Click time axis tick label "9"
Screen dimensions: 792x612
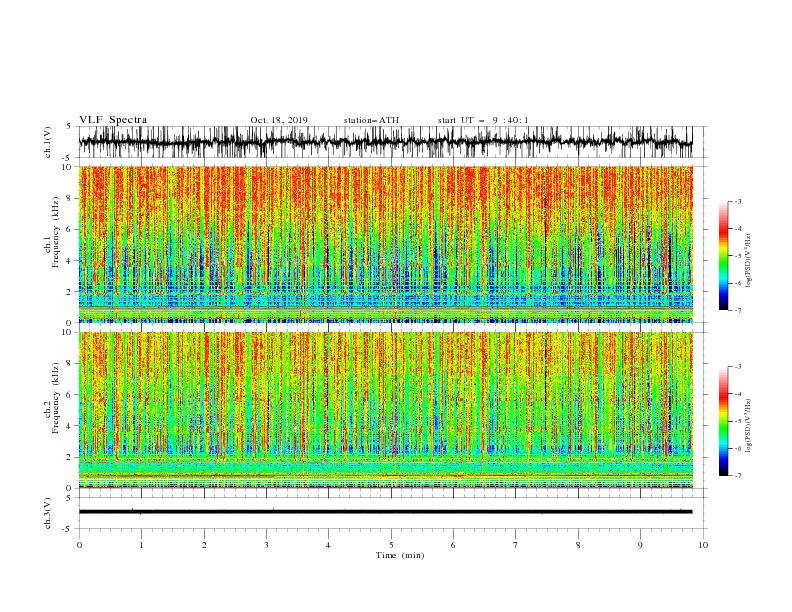640,545
